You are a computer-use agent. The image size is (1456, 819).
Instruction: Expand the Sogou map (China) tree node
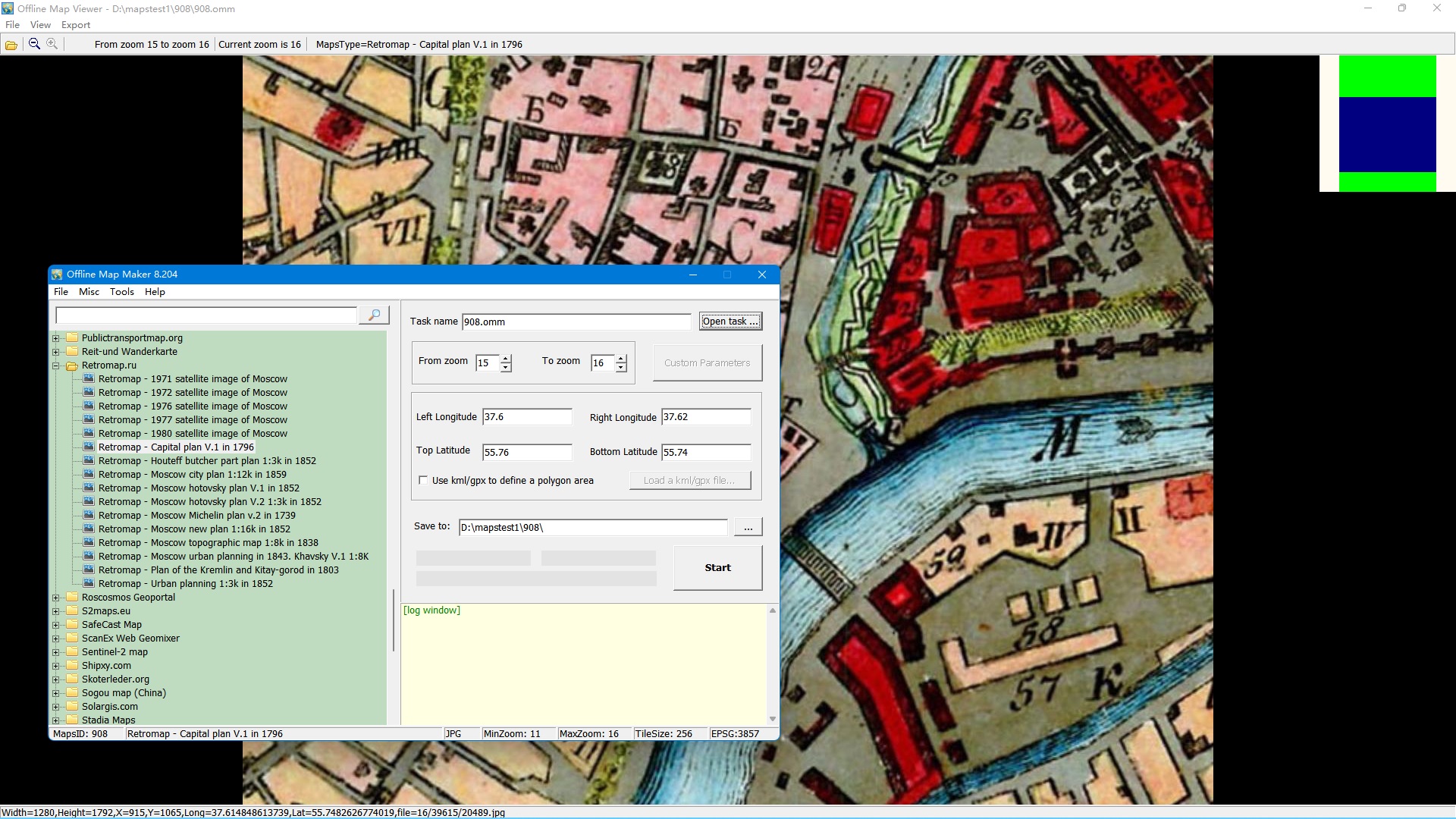(55, 693)
